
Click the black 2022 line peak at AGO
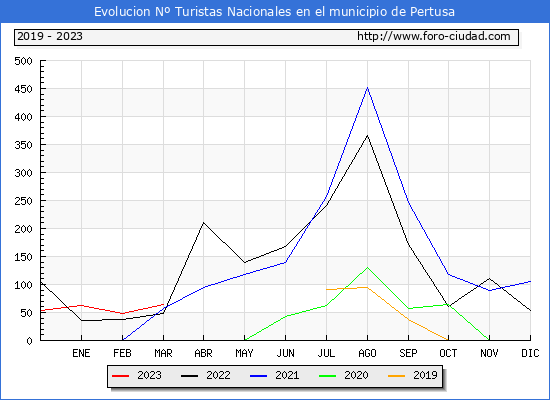coord(367,135)
